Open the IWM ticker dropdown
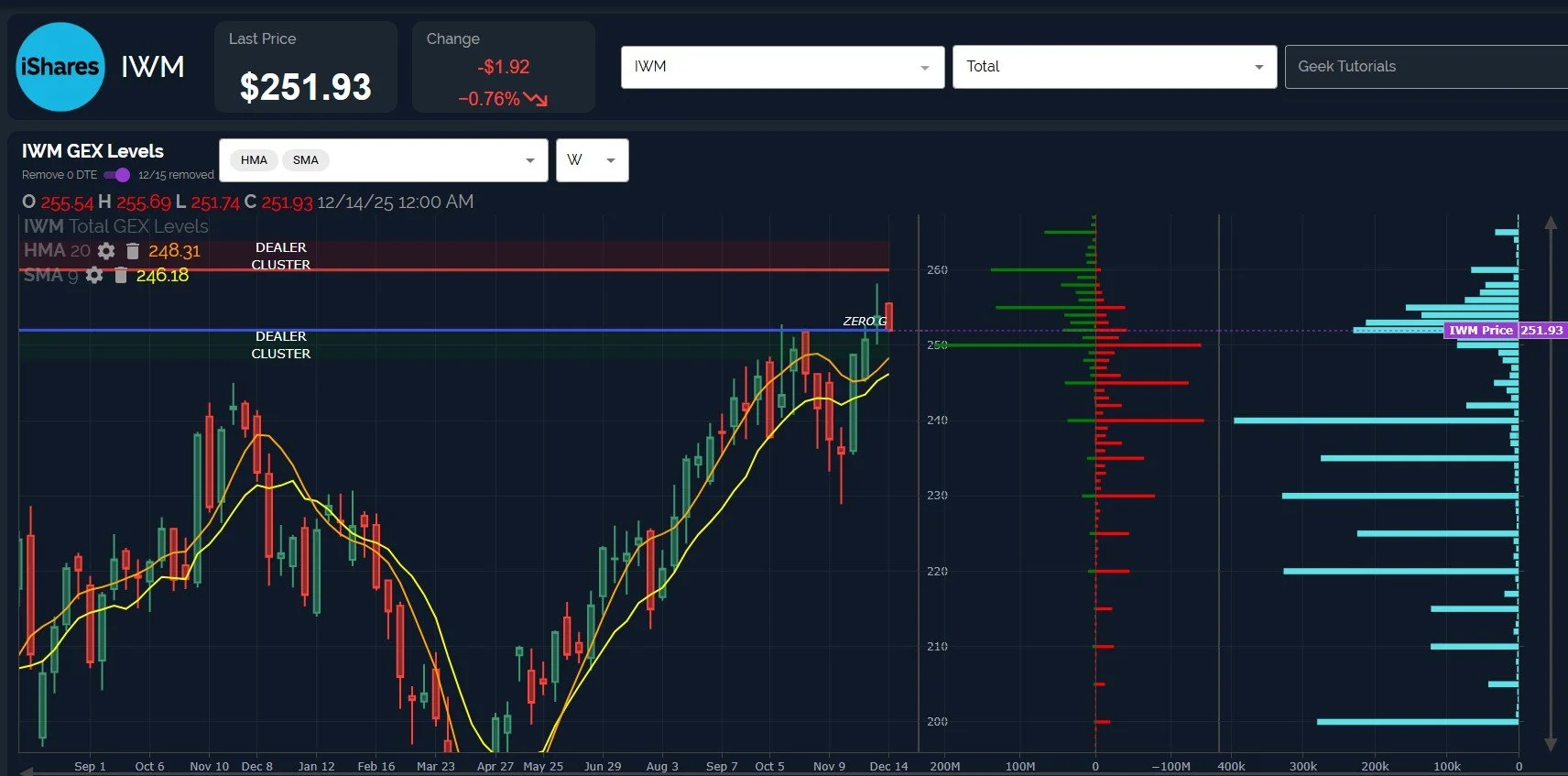Image resolution: width=1568 pixels, height=776 pixels. [x=782, y=67]
